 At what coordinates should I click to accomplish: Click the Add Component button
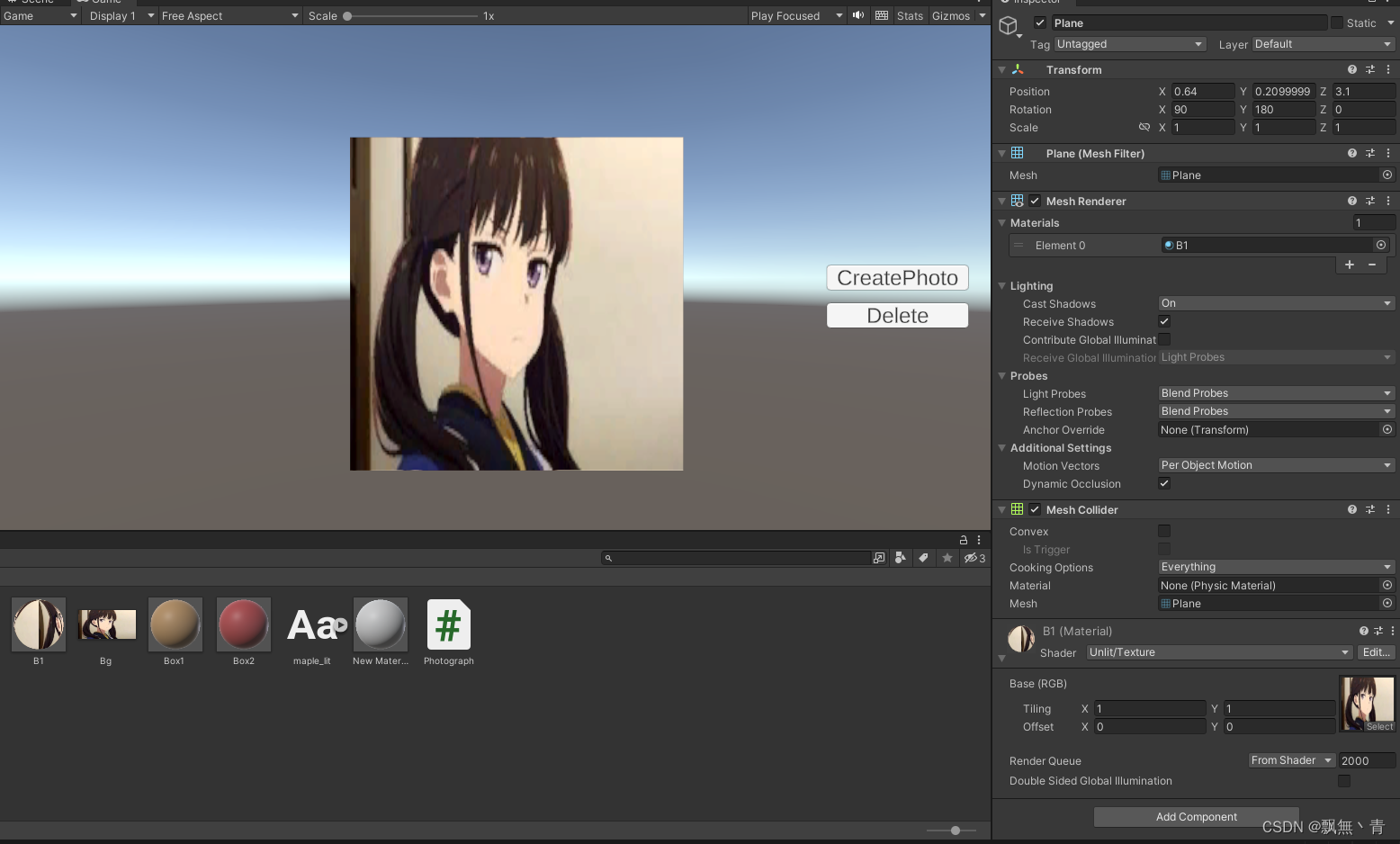tap(1196, 817)
